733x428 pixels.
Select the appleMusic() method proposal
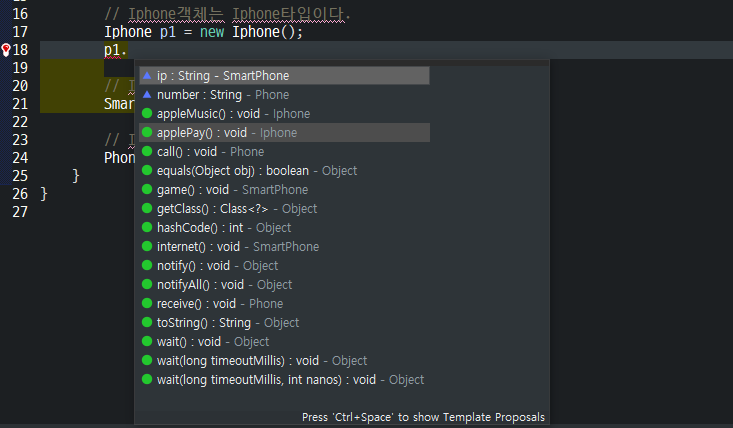pyautogui.click(x=284, y=114)
